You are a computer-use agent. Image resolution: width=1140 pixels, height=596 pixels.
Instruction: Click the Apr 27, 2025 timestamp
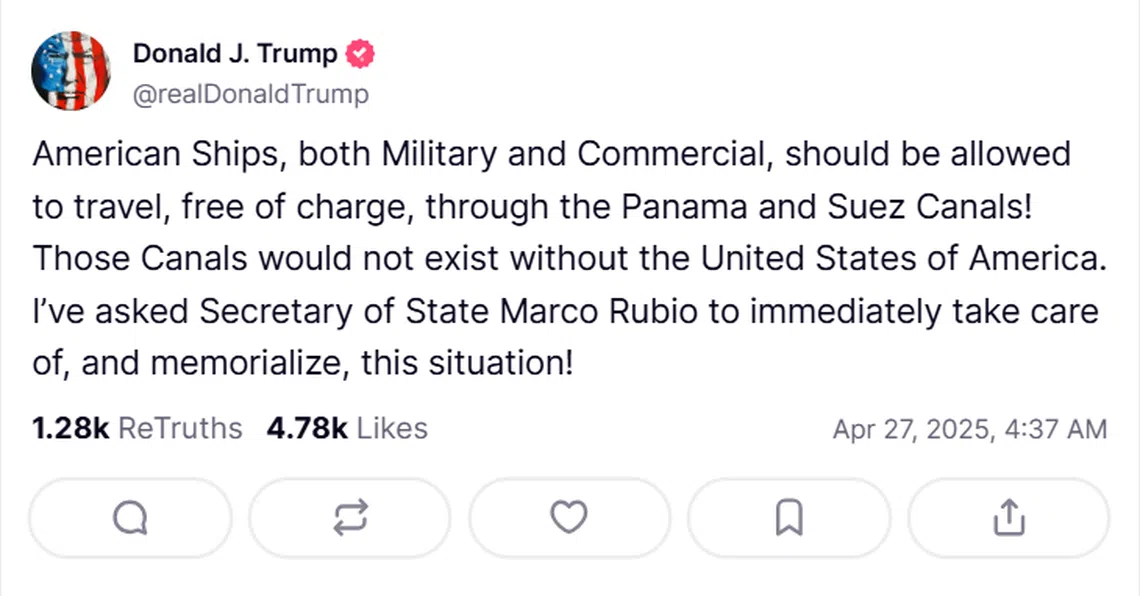(x=969, y=430)
